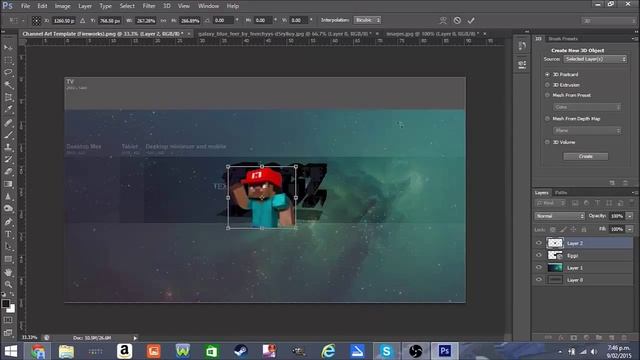Viewport: 640px width, 360px height.
Task: Open the Layer menu
Action: pyautogui.click(x=85, y=6)
